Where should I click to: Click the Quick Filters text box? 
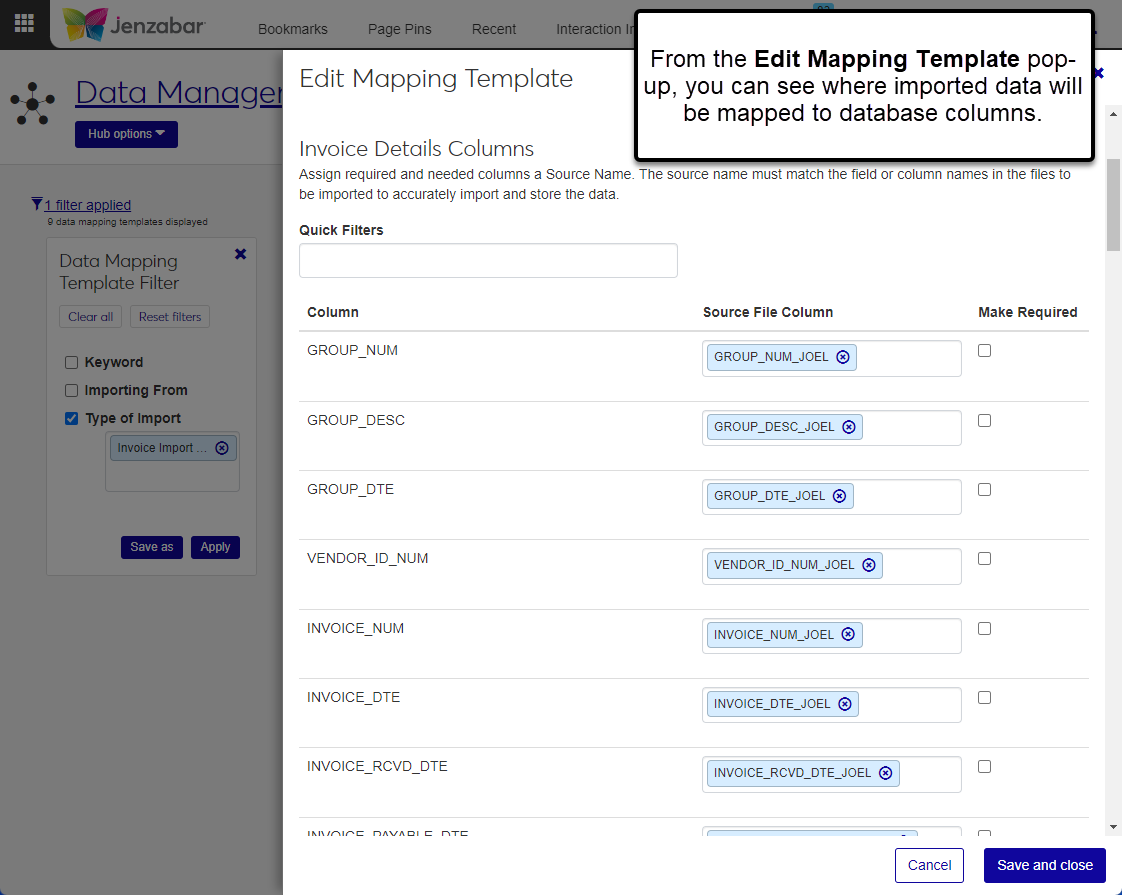[488, 261]
